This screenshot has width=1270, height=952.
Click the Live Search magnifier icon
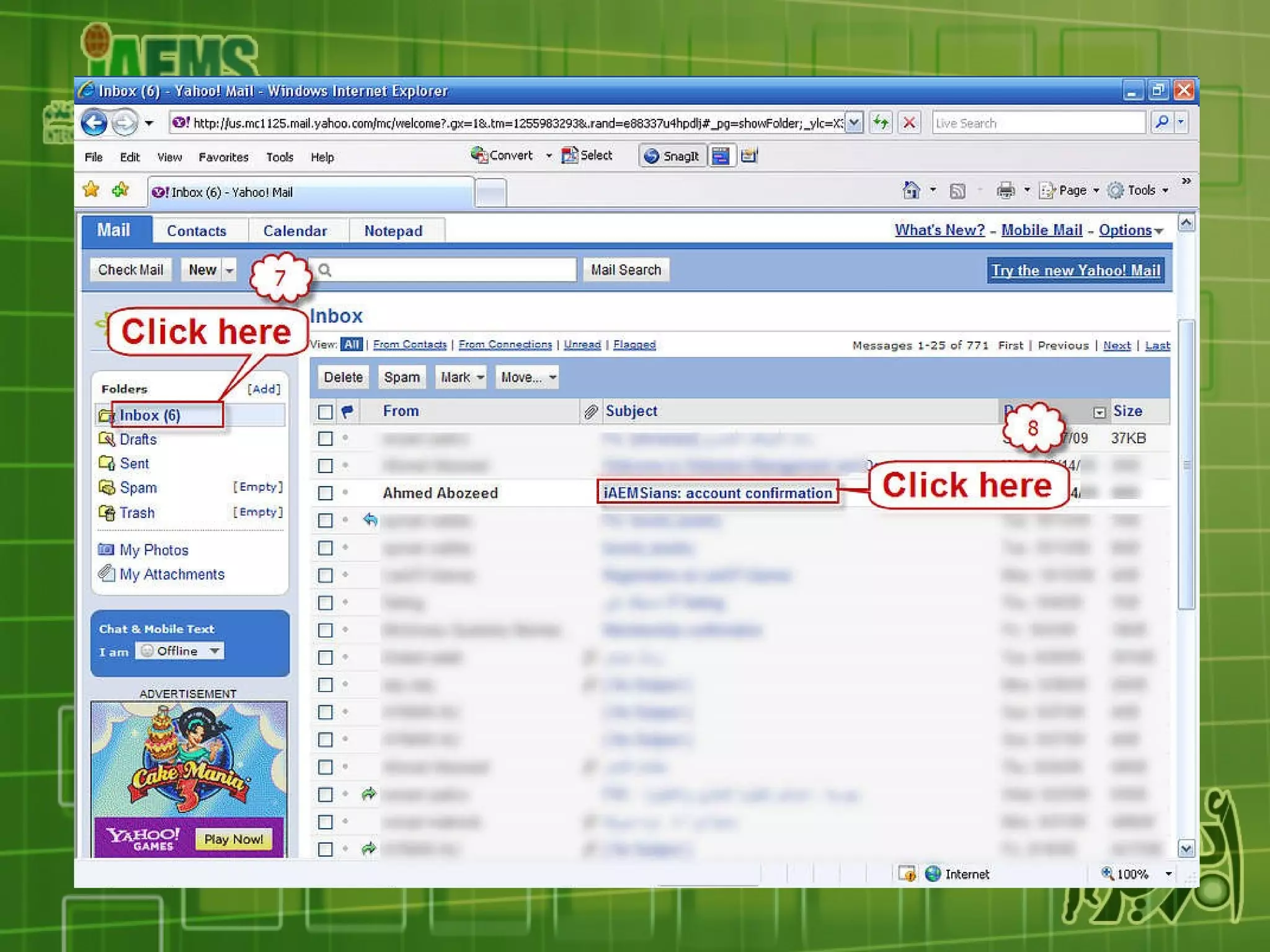[1162, 123]
